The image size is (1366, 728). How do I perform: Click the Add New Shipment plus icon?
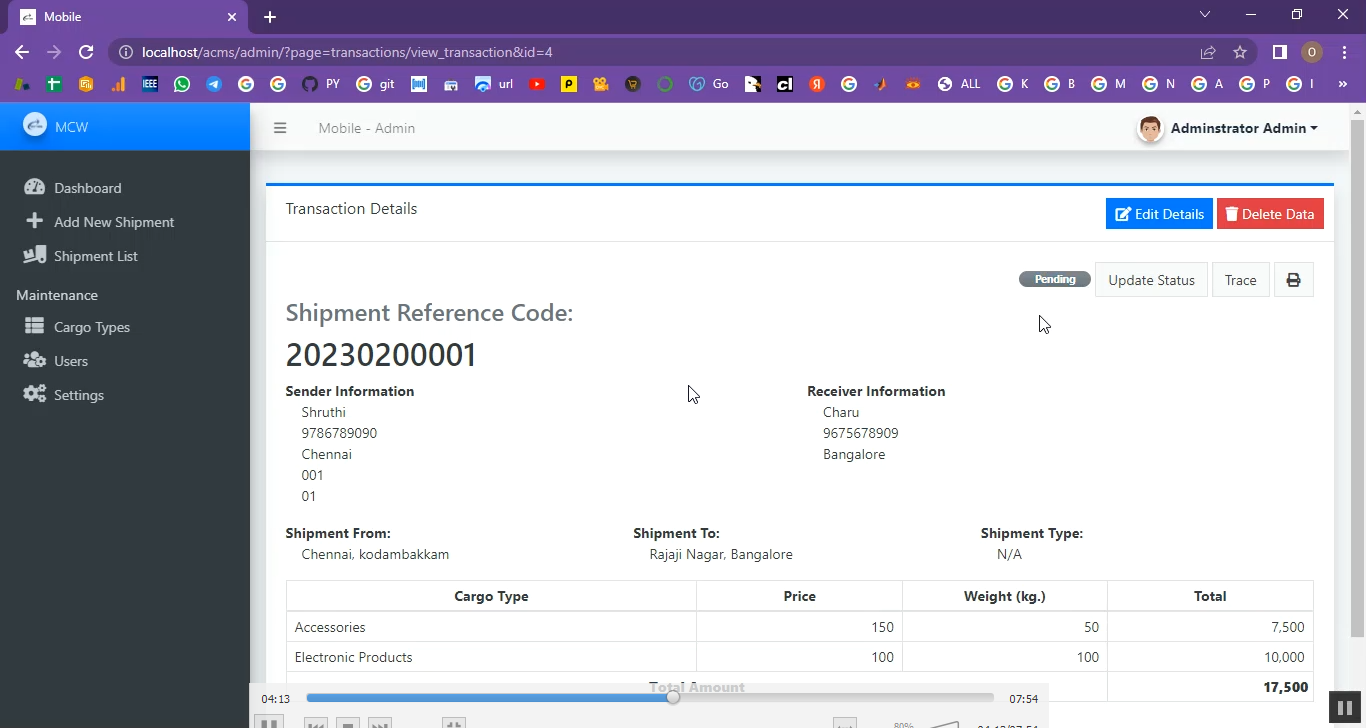click(35, 221)
